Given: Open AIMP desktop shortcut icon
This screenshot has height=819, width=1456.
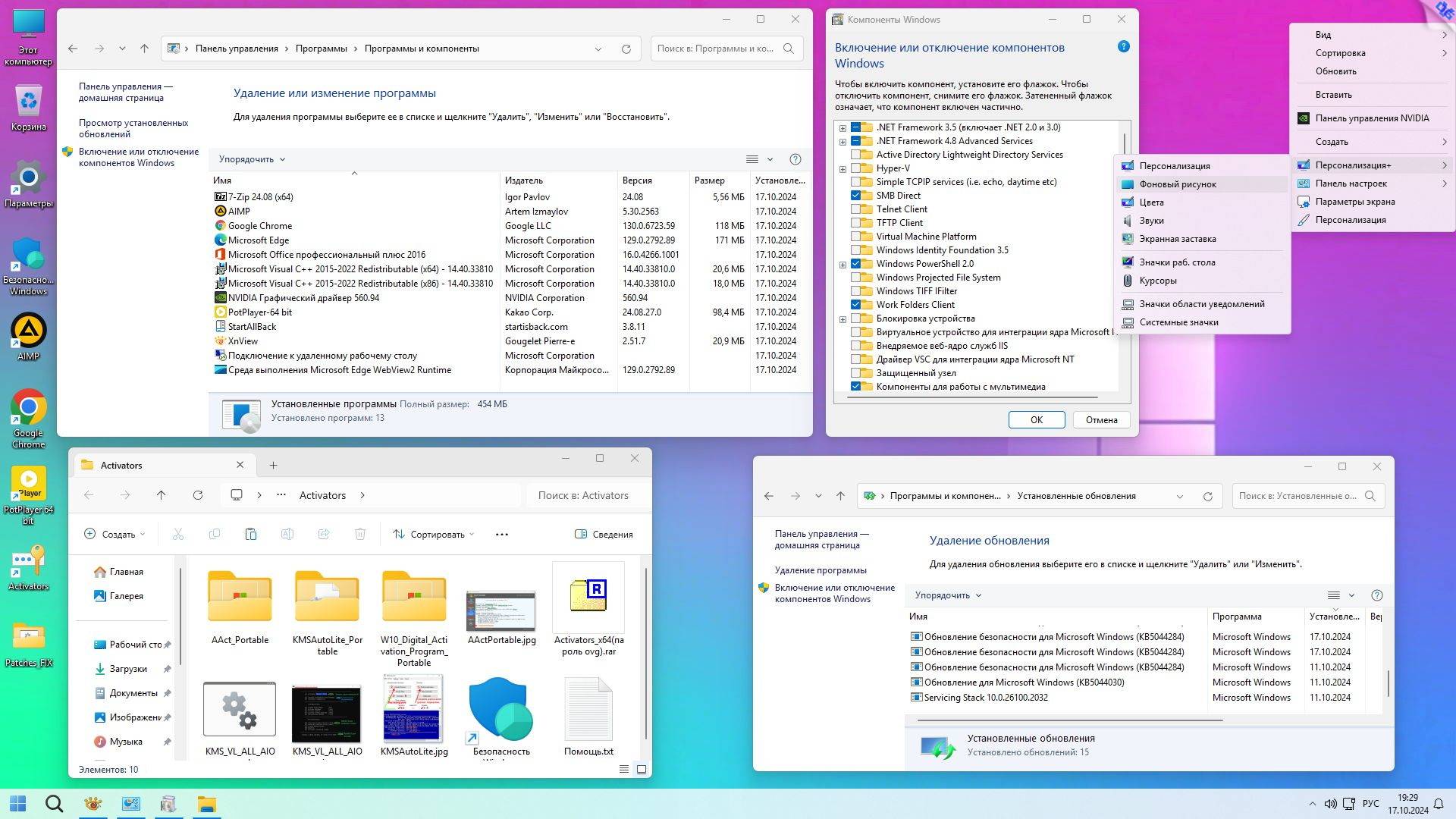Looking at the screenshot, I should click(29, 331).
